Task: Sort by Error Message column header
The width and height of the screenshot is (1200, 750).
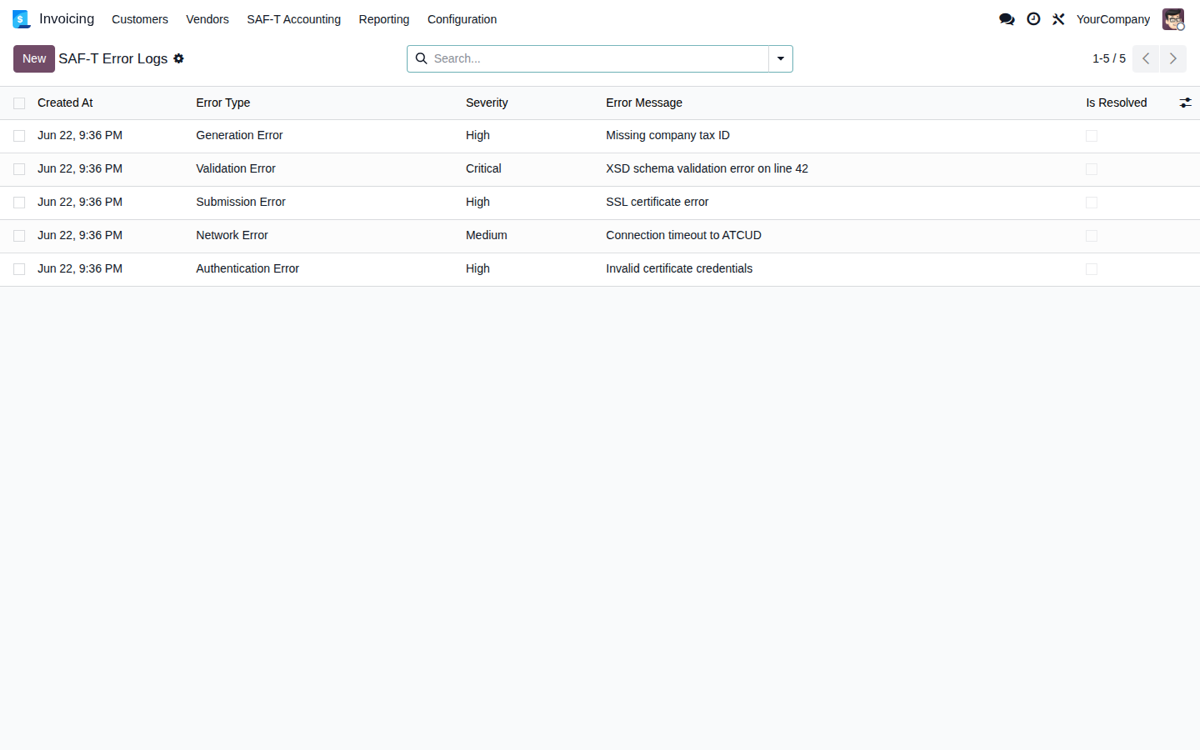Action: pos(644,103)
